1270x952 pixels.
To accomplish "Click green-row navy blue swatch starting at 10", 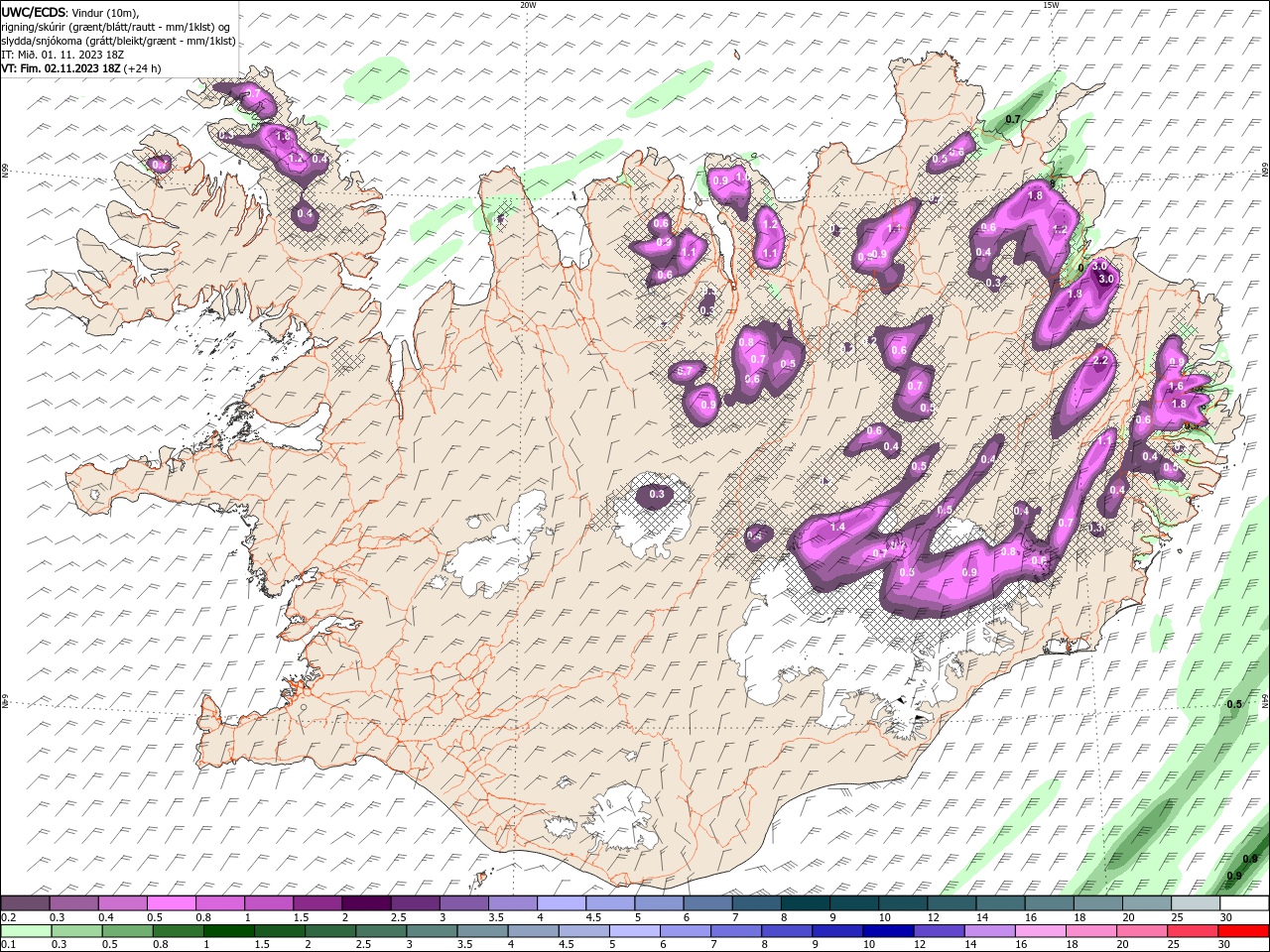I will click(x=889, y=931).
